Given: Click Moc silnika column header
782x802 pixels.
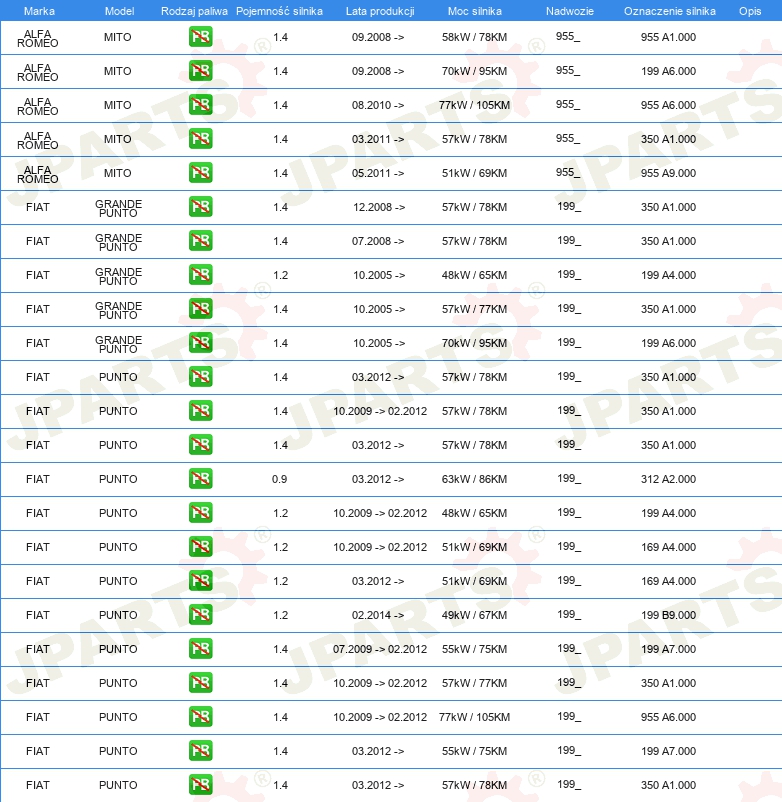Looking at the screenshot, I should click(475, 11).
